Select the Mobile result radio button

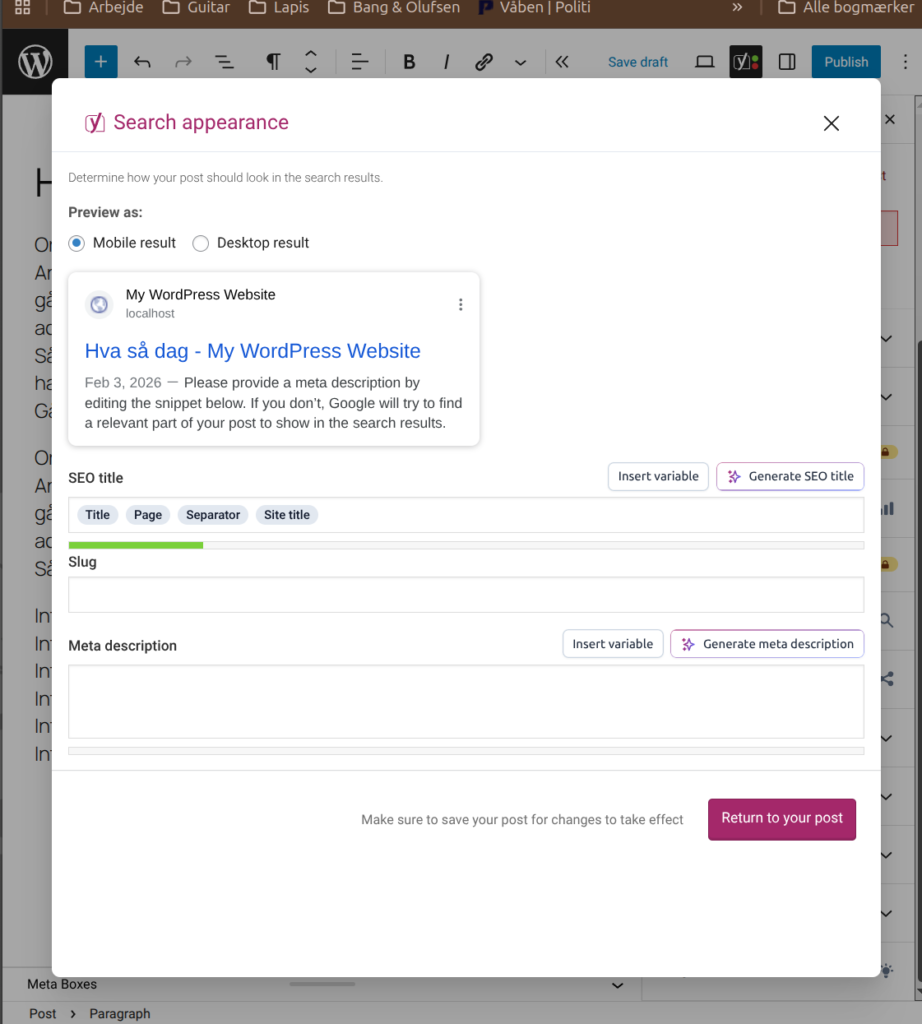click(77, 243)
